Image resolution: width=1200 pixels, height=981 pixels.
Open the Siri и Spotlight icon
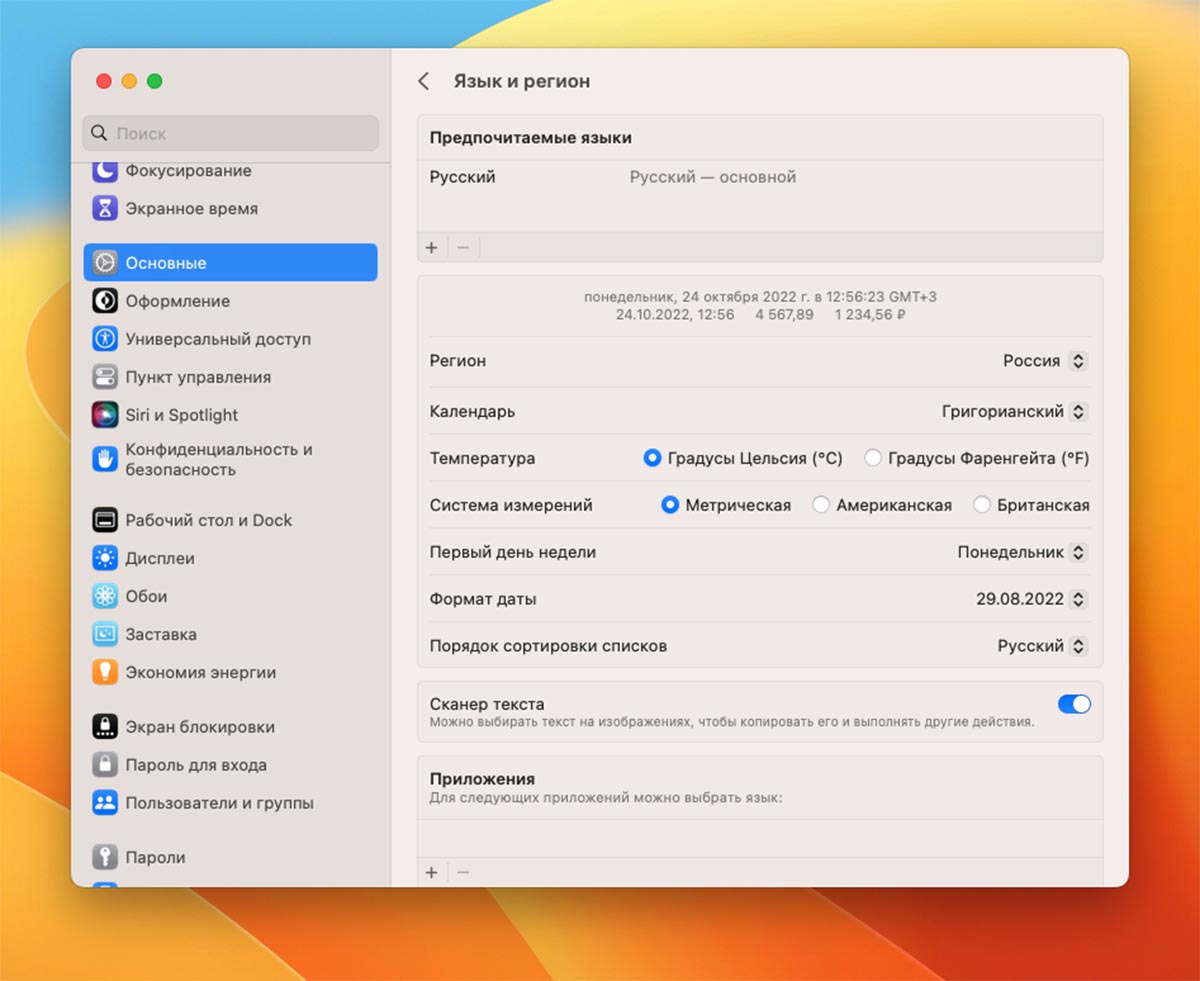point(105,415)
